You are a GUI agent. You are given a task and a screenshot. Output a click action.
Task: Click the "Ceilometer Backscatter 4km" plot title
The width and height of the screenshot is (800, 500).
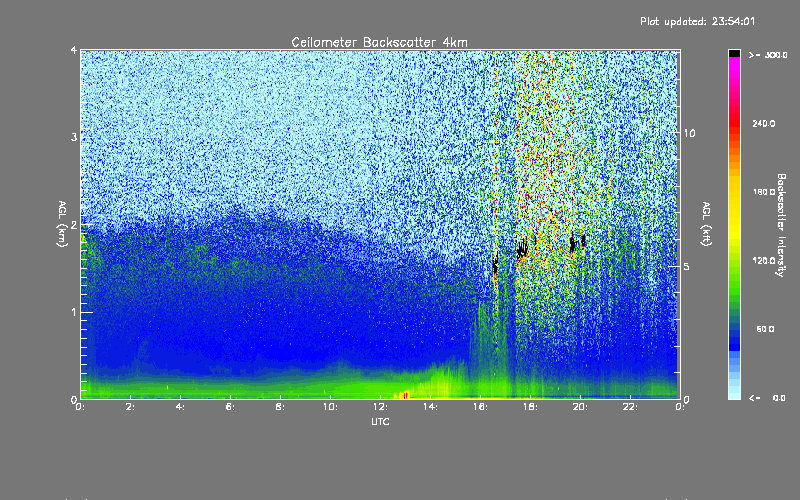(x=379, y=42)
